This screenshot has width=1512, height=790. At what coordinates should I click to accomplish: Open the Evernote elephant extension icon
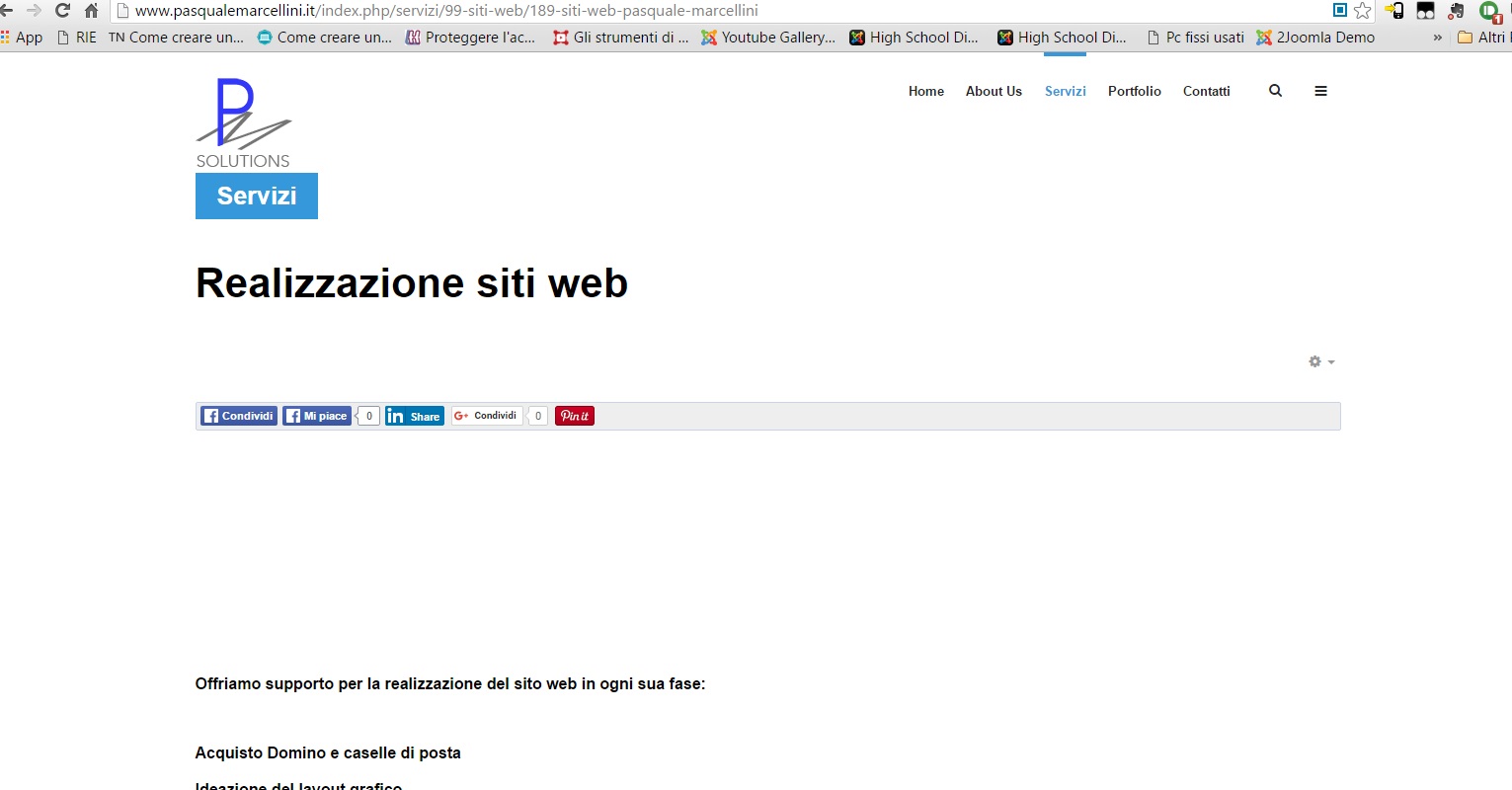[x=1457, y=11]
